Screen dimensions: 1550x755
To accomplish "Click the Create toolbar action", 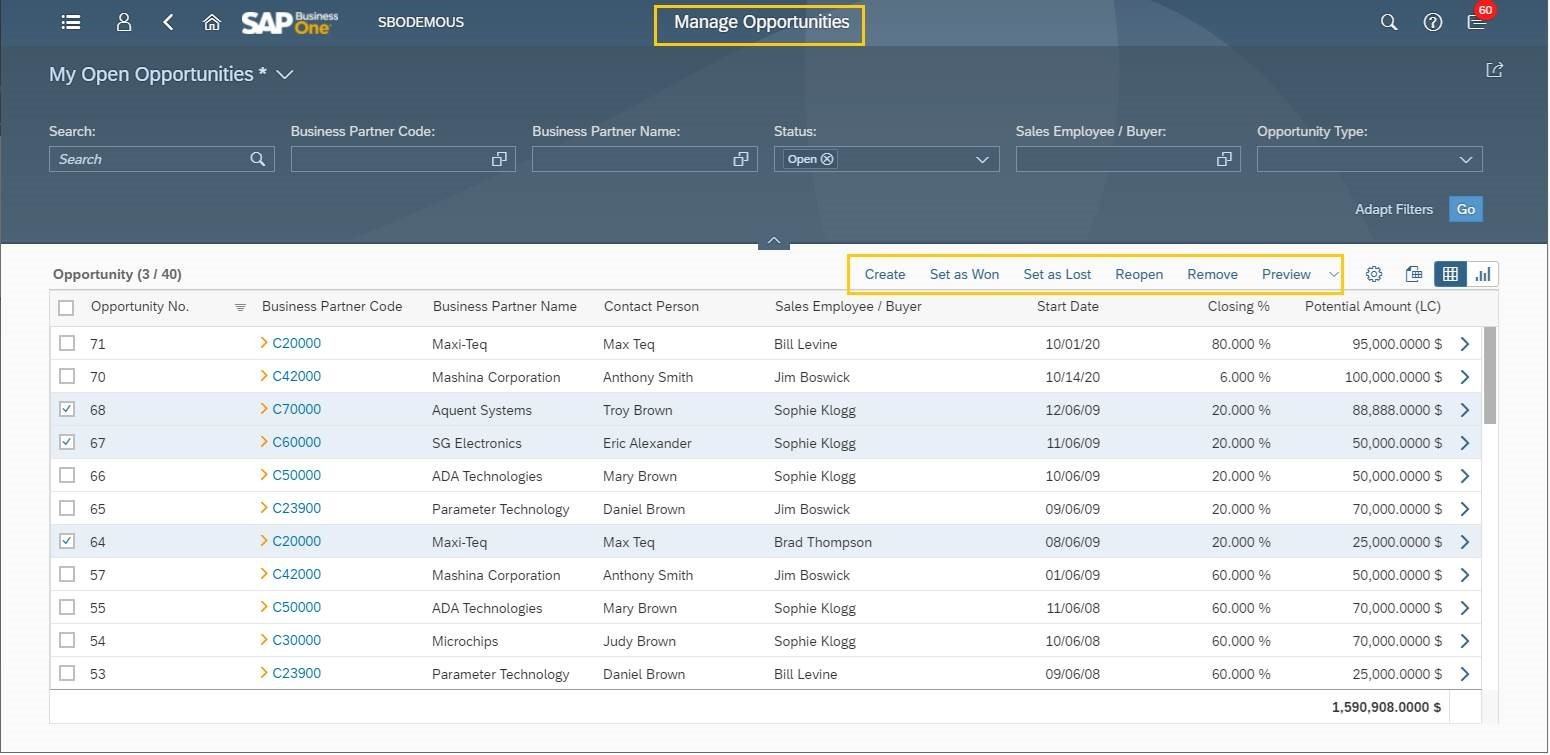I will click(x=885, y=274).
